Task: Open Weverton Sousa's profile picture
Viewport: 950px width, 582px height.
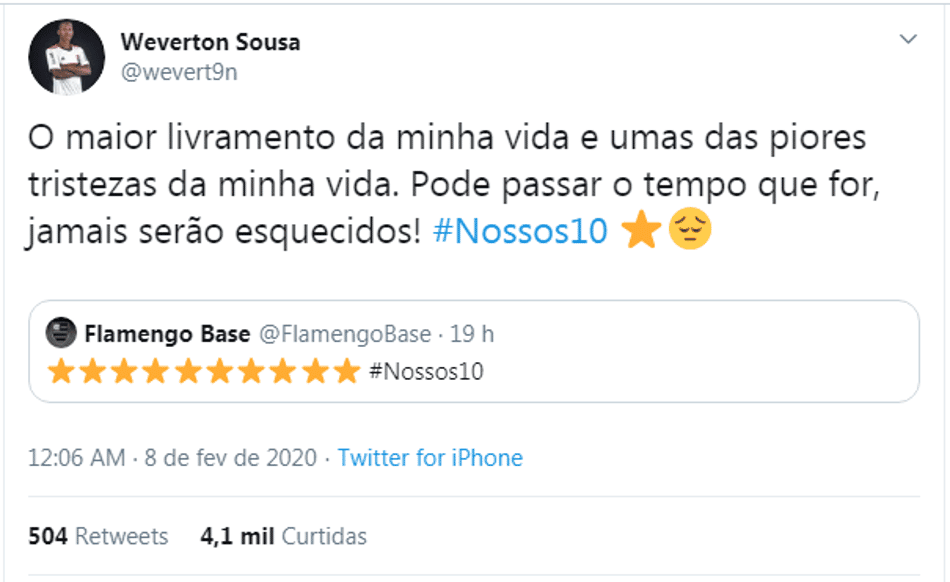Action: (x=67, y=57)
